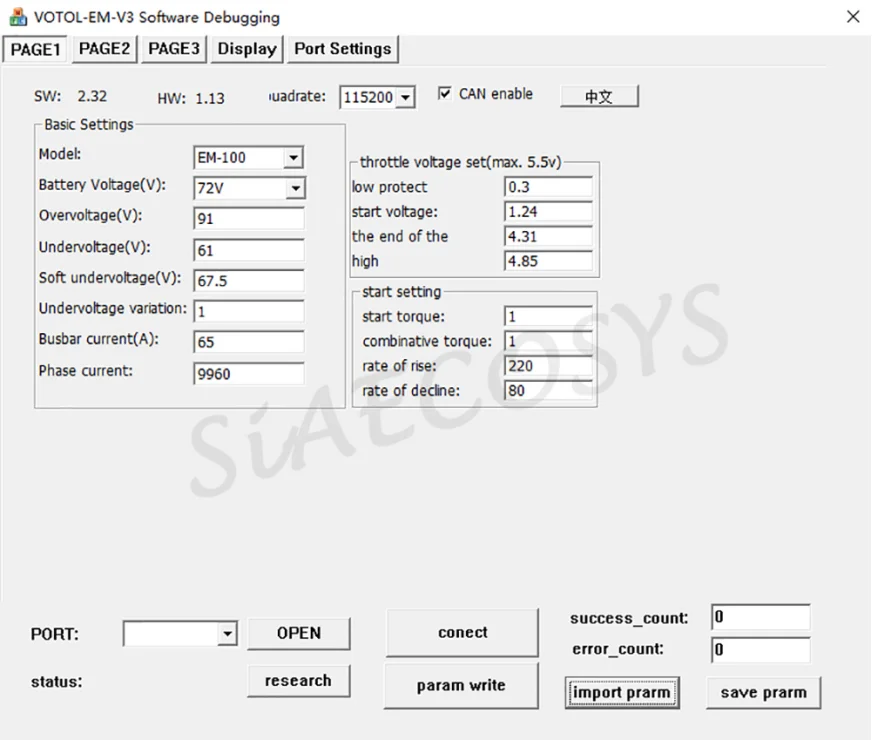Switch to the PAGE1 tab
872x740 pixels.
pyautogui.click(x=35, y=49)
